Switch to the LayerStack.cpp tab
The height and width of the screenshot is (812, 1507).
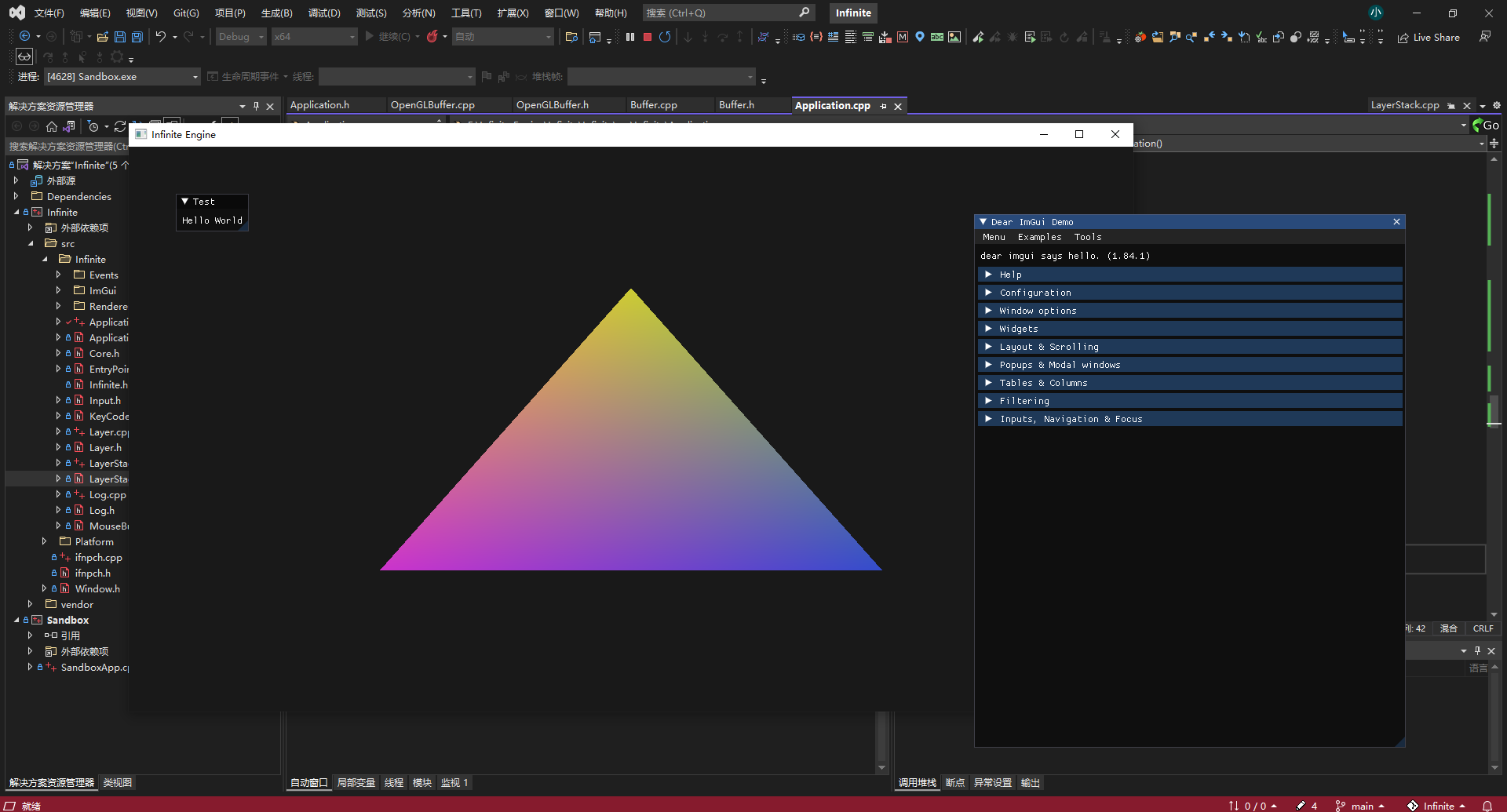point(1405,105)
